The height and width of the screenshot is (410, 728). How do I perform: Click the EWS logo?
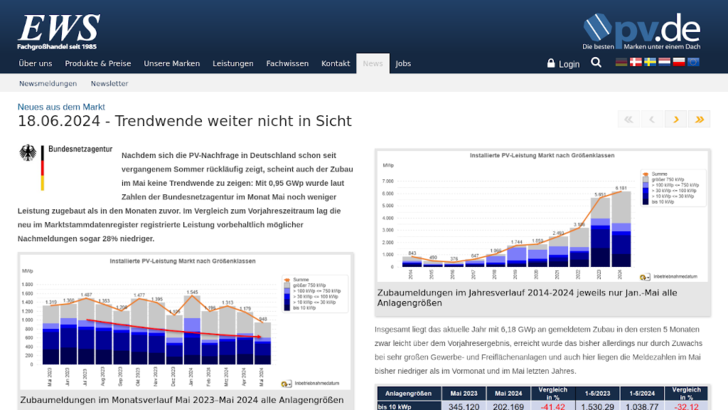tap(58, 31)
